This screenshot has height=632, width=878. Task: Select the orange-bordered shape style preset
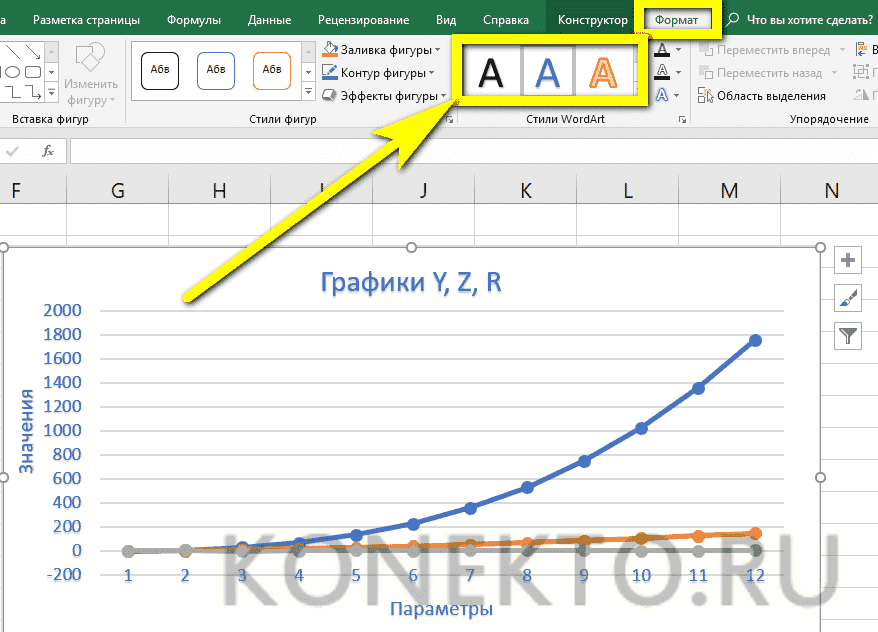270,70
